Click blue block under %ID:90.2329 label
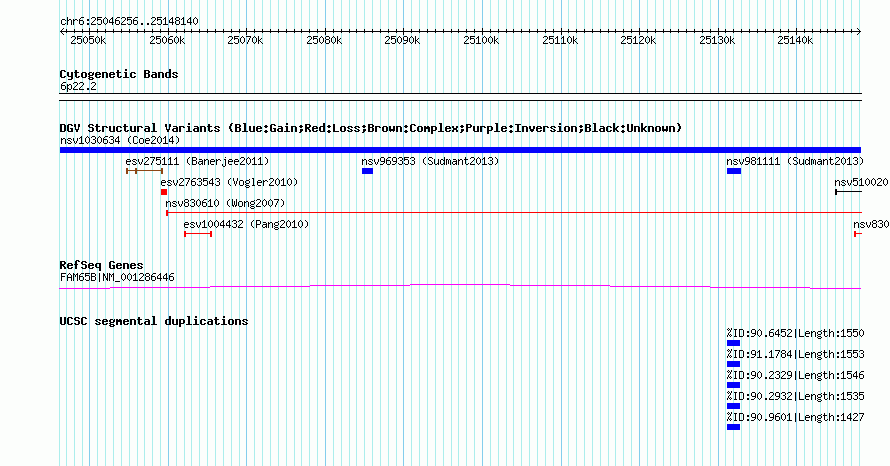The image size is (890, 466). (x=733, y=385)
